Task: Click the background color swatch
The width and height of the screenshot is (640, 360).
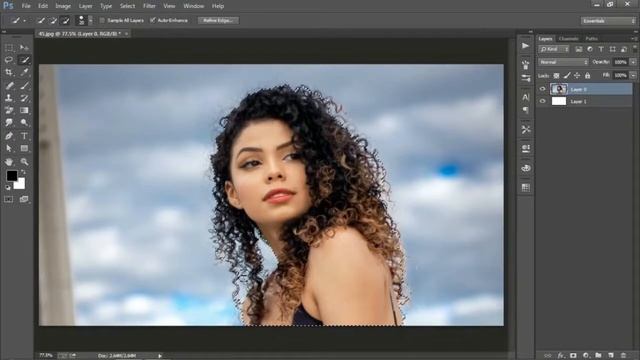Action: 20,185
